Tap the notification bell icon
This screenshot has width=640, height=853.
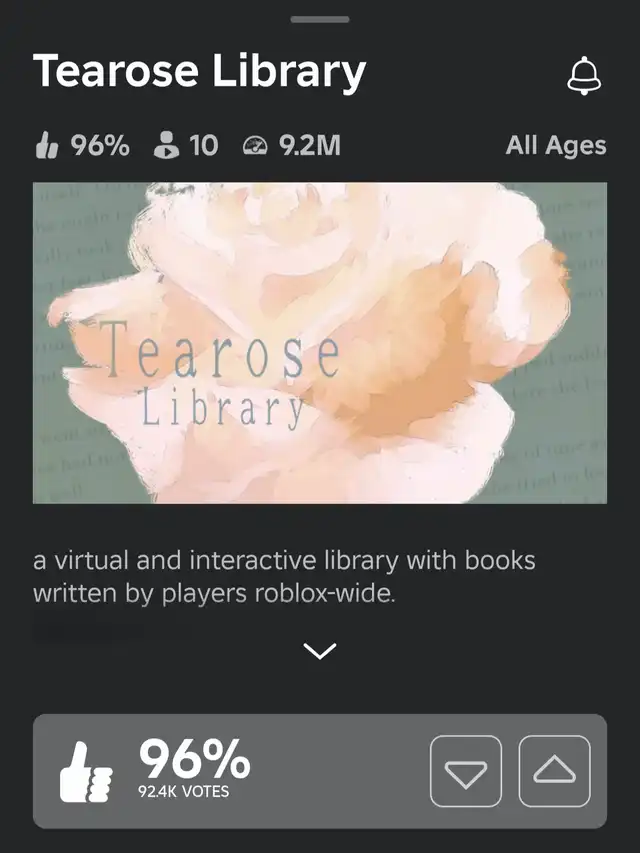click(x=584, y=75)
